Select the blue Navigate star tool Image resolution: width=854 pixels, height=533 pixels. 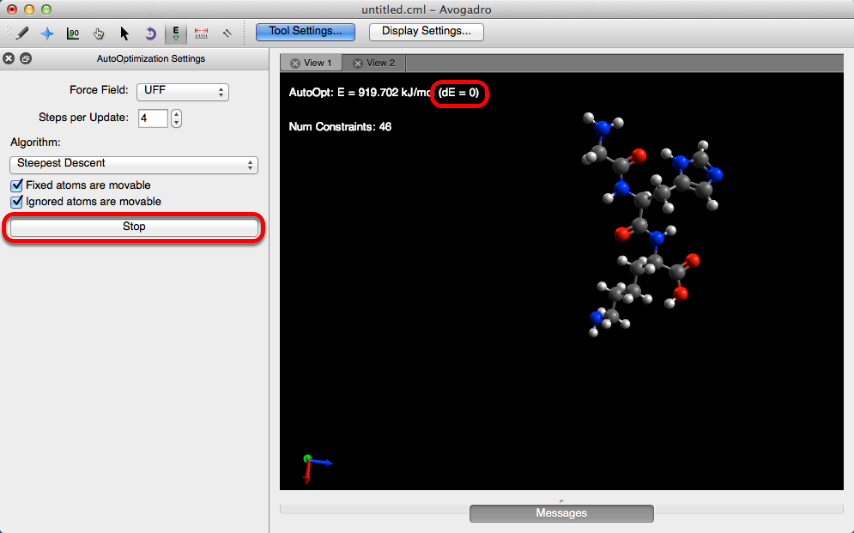pos(47,32)
